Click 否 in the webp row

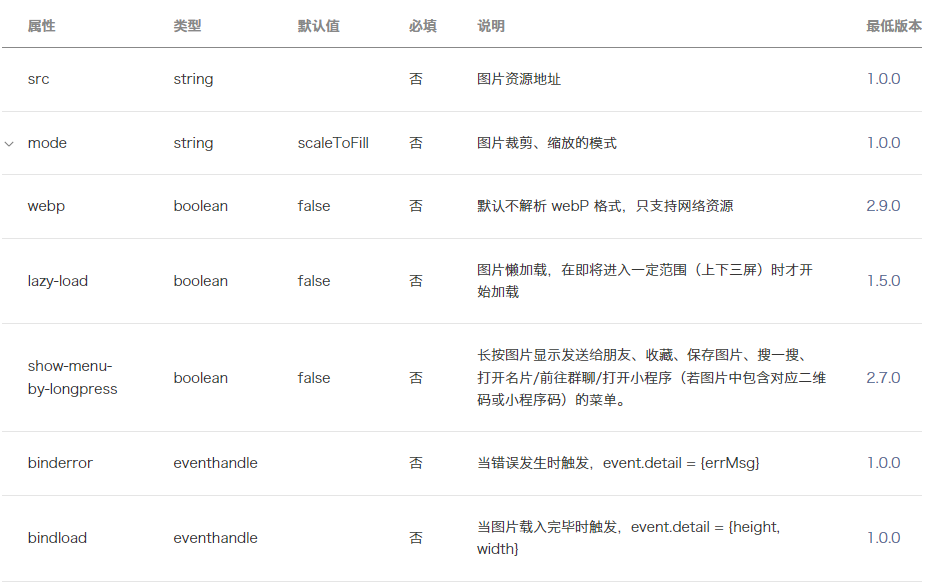[x=416, y=206]
